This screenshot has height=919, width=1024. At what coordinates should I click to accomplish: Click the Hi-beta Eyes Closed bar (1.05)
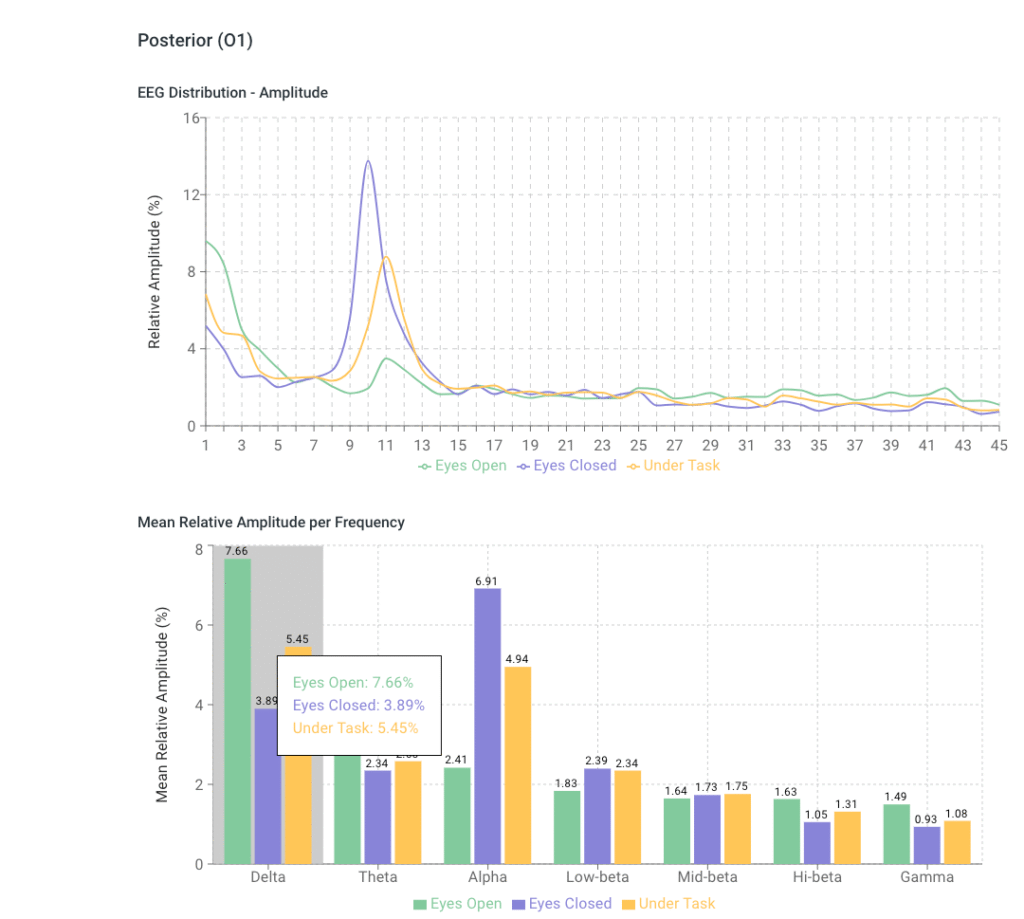817,843
